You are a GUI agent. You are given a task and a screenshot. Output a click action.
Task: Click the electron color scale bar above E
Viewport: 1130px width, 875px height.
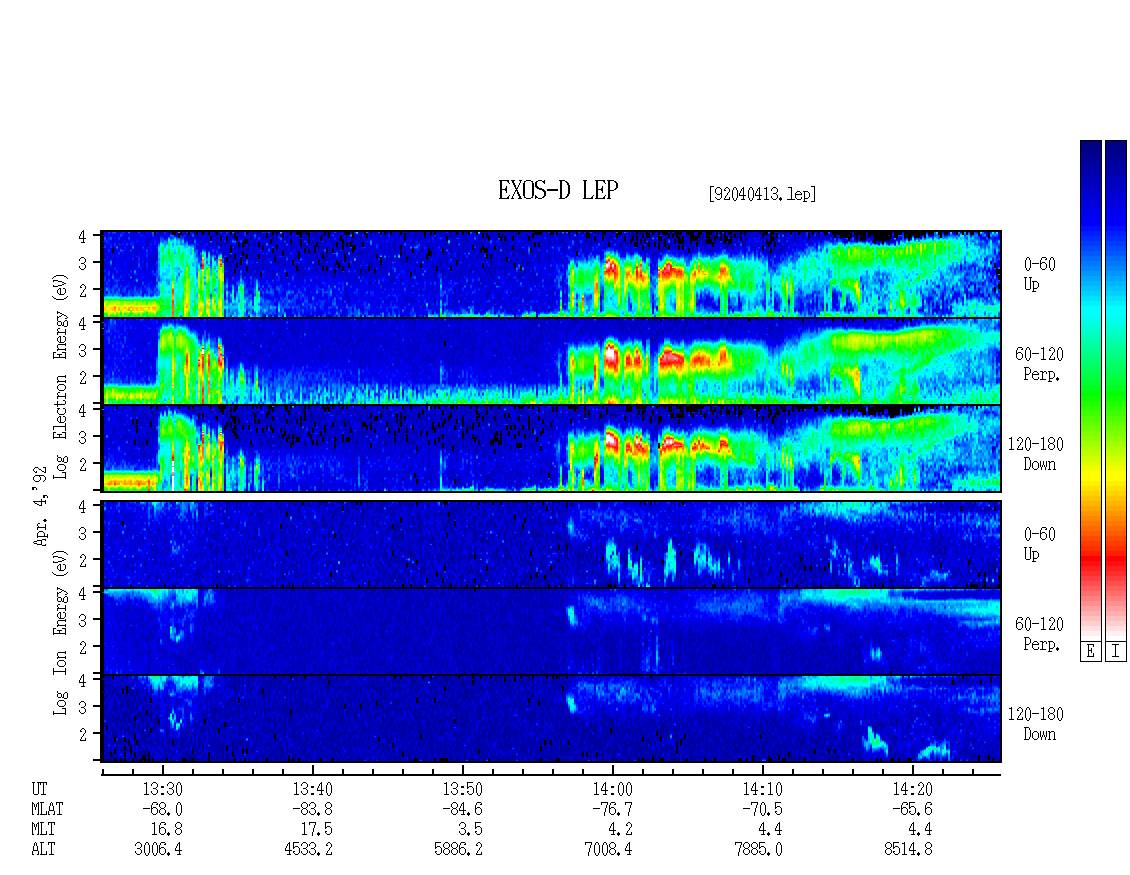tap(1090, 390)
